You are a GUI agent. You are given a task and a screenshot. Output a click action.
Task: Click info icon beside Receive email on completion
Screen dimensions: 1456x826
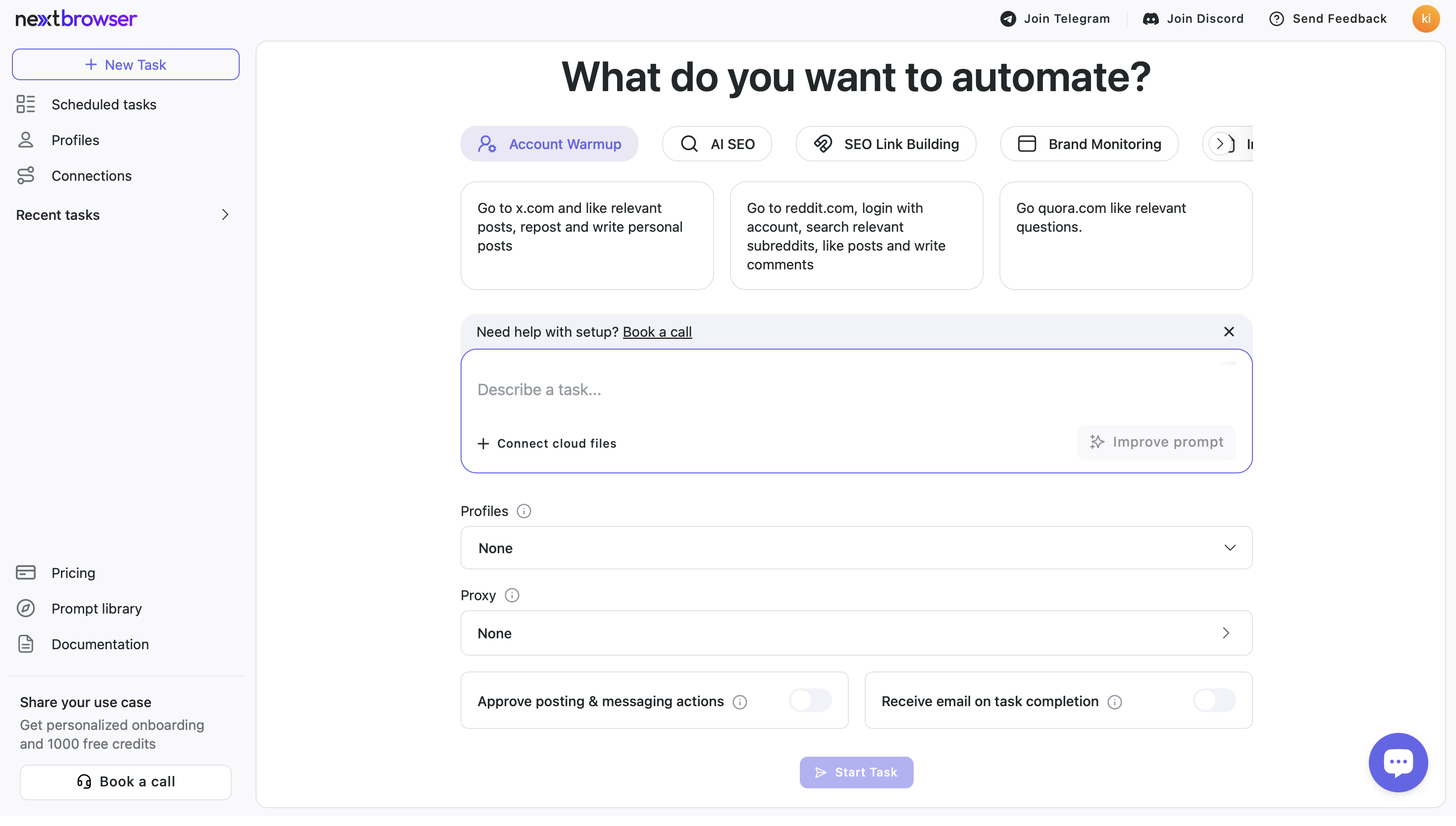1115,702
